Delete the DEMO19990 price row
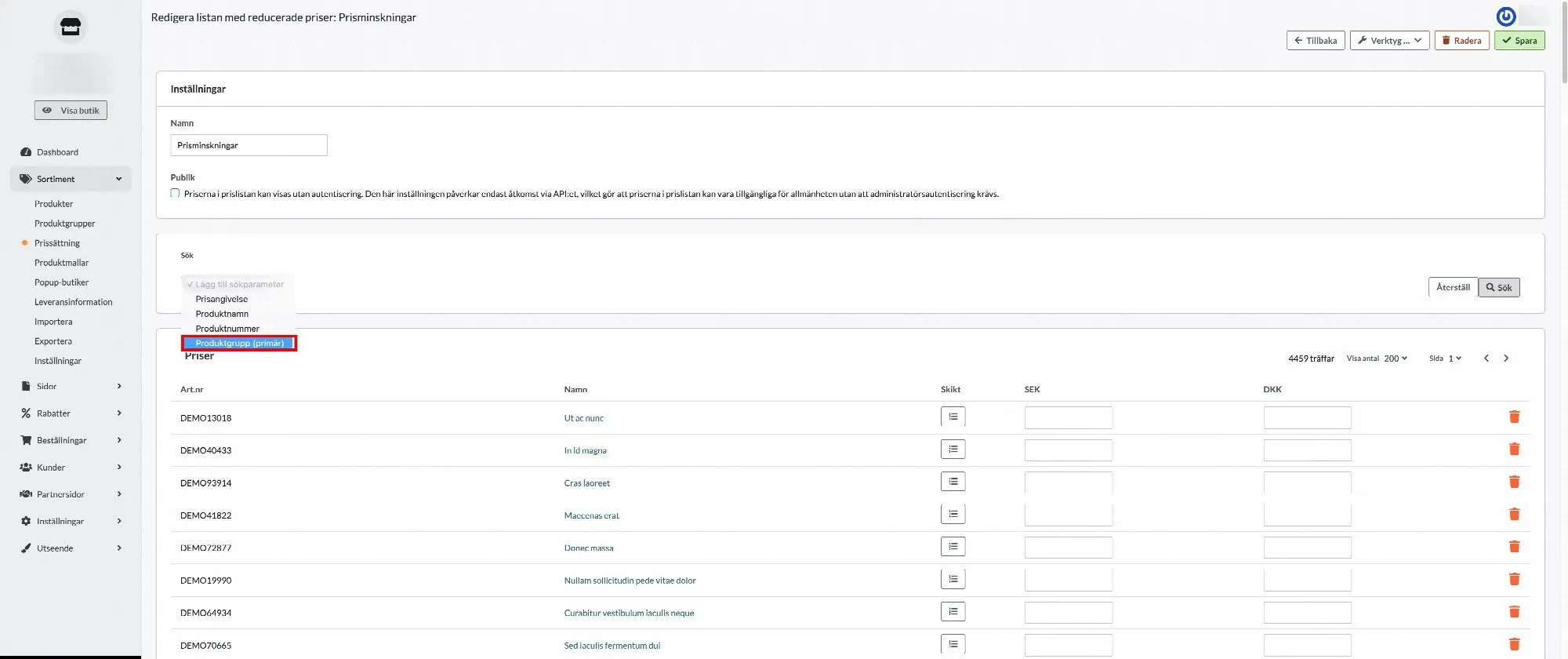Image resolution: width=1568 pixels, height=659 pixels. (x=1514, y=579)
